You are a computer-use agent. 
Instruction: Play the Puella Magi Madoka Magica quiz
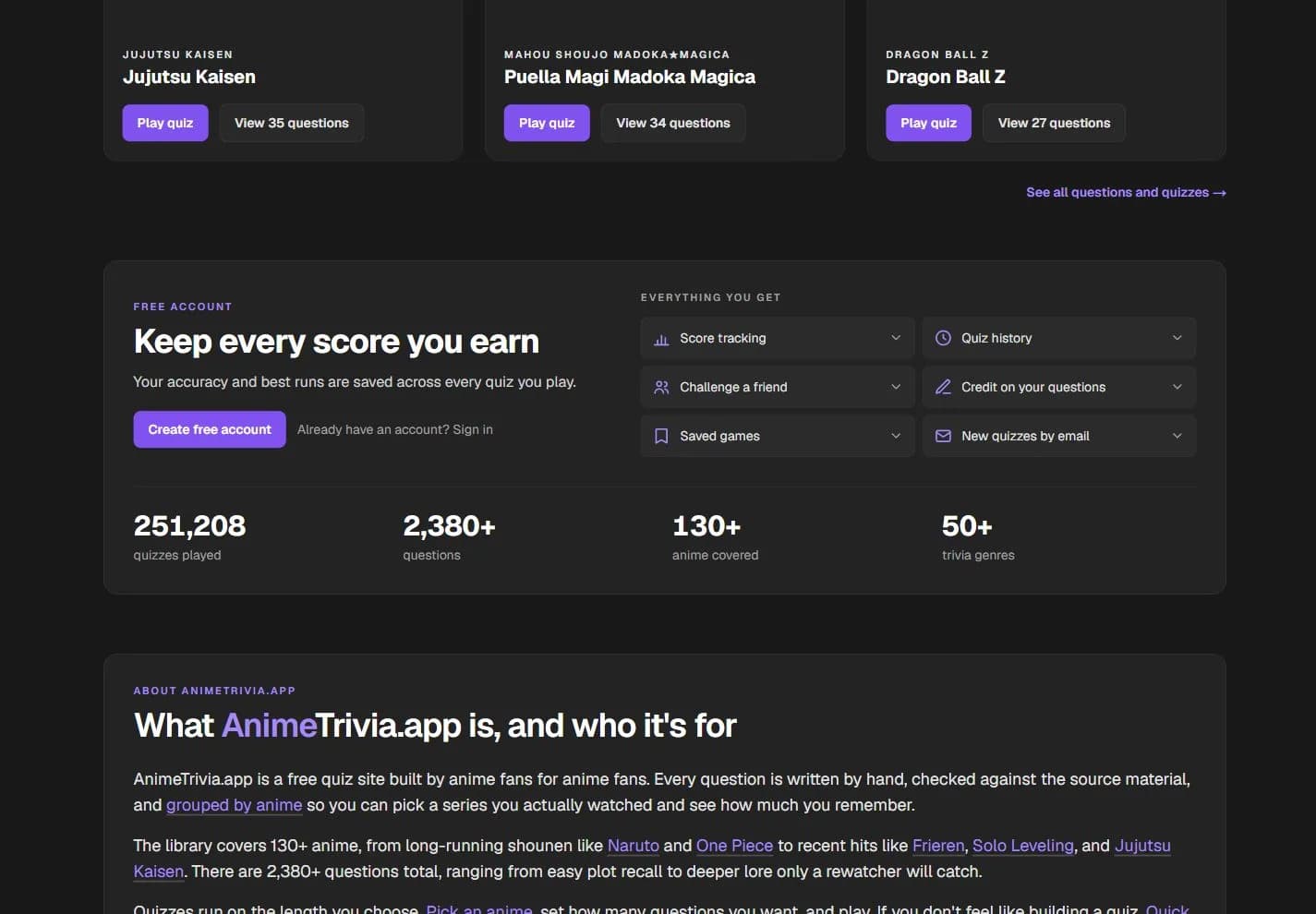pos(547,123)
